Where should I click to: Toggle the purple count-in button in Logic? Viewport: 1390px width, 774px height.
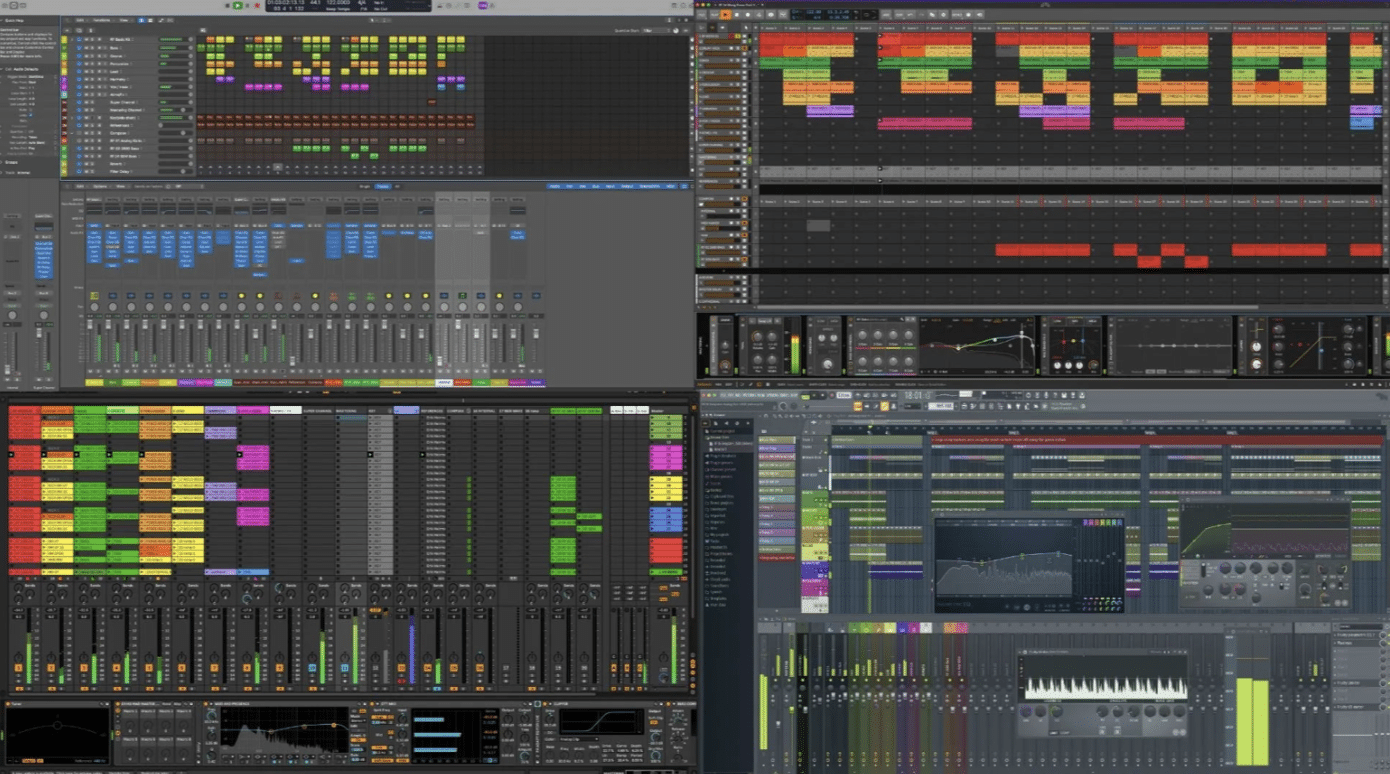(483, 5)
